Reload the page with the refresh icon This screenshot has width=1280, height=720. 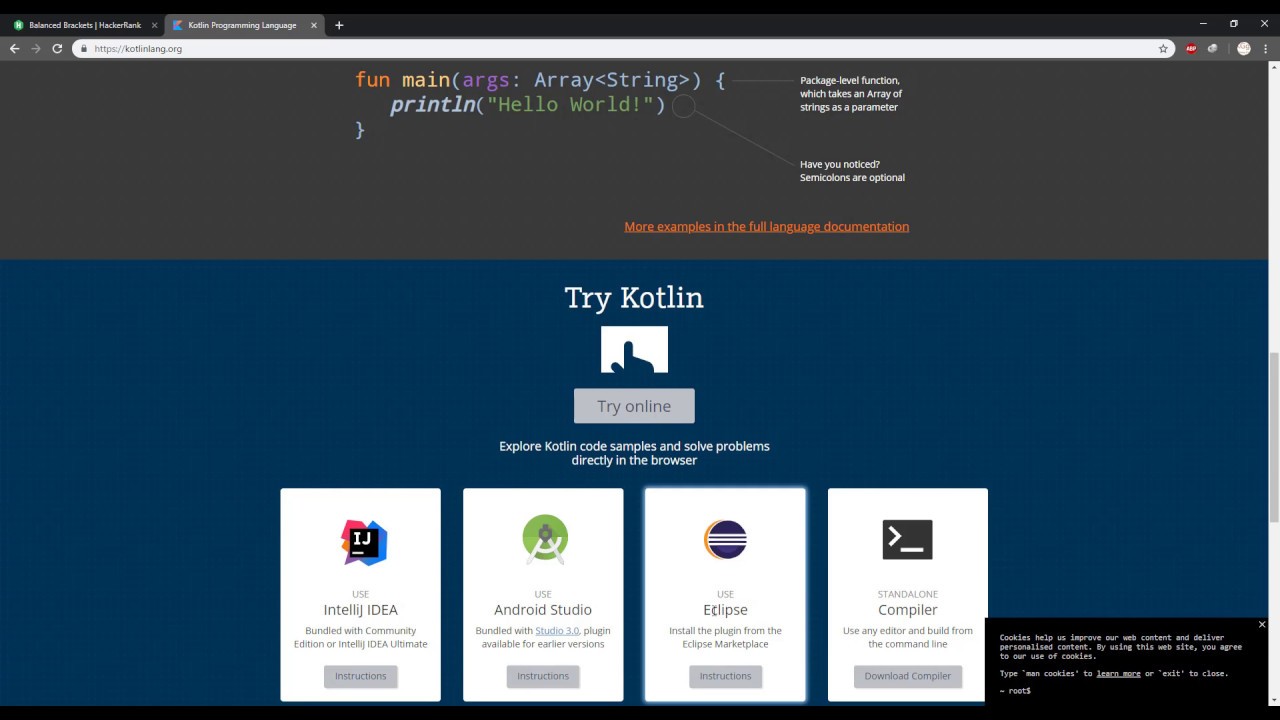tap(57, 48)
